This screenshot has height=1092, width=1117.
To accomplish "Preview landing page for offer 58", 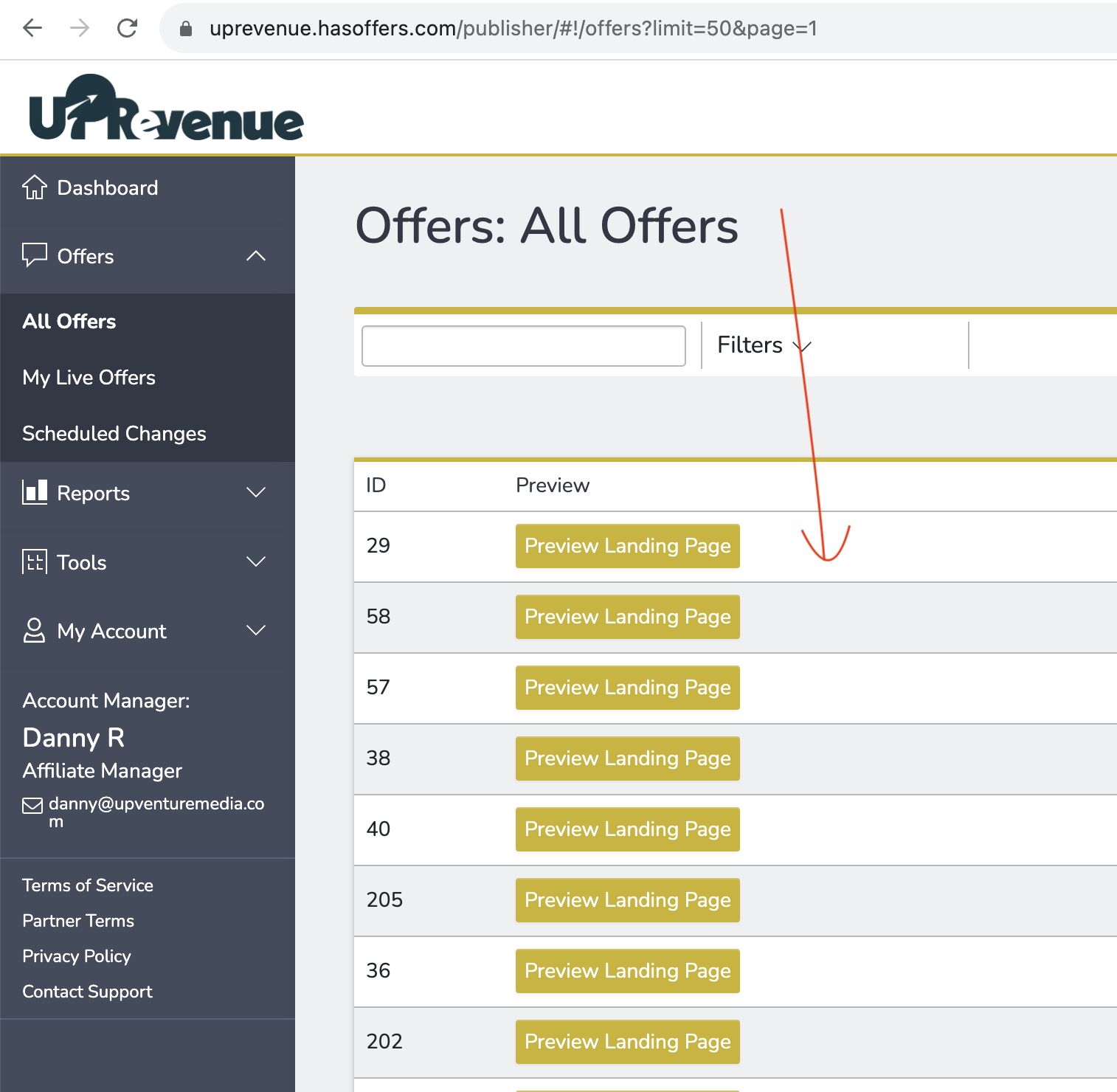I will (x=628, y=617).
